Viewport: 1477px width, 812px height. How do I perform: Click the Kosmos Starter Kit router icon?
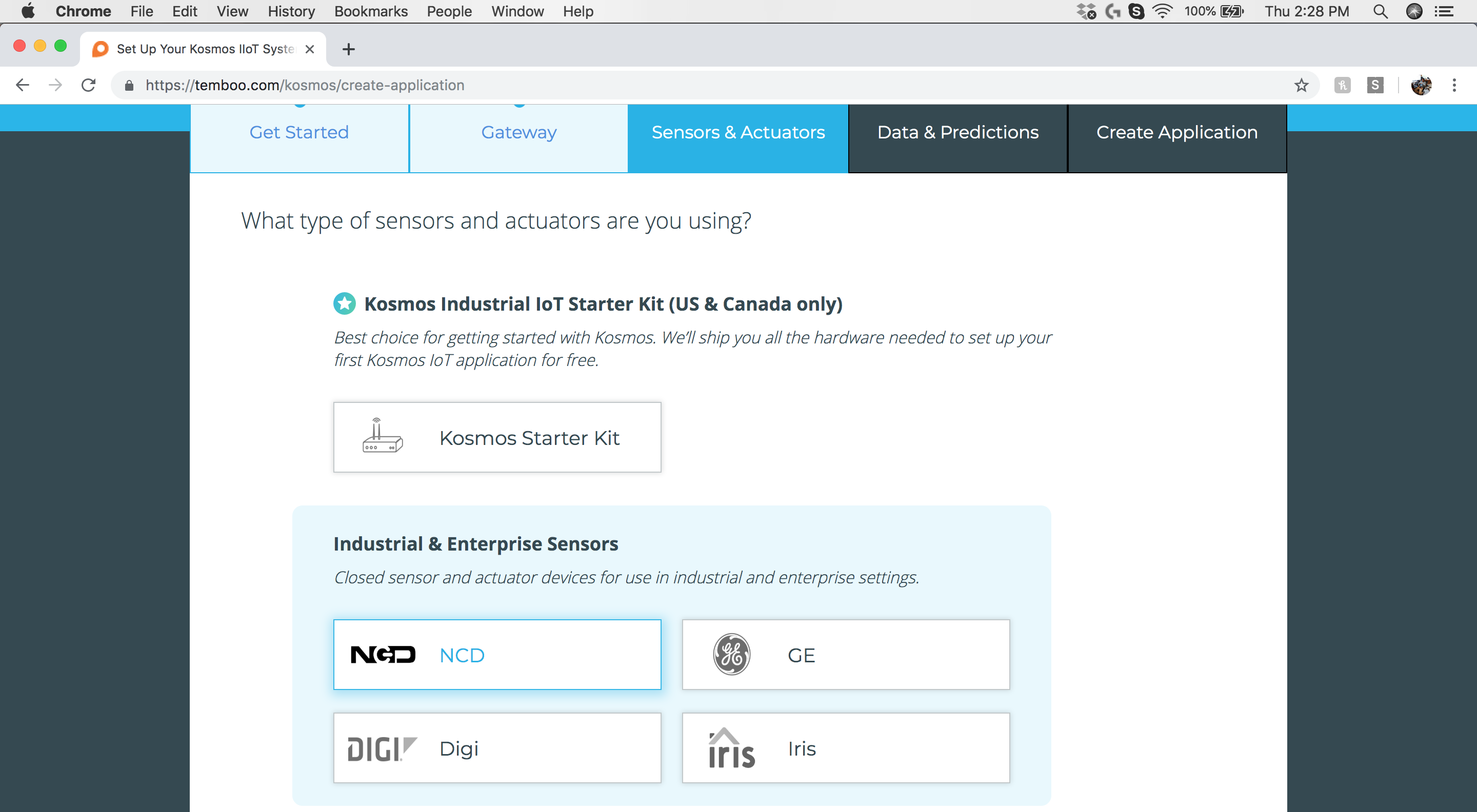(383, 436)
